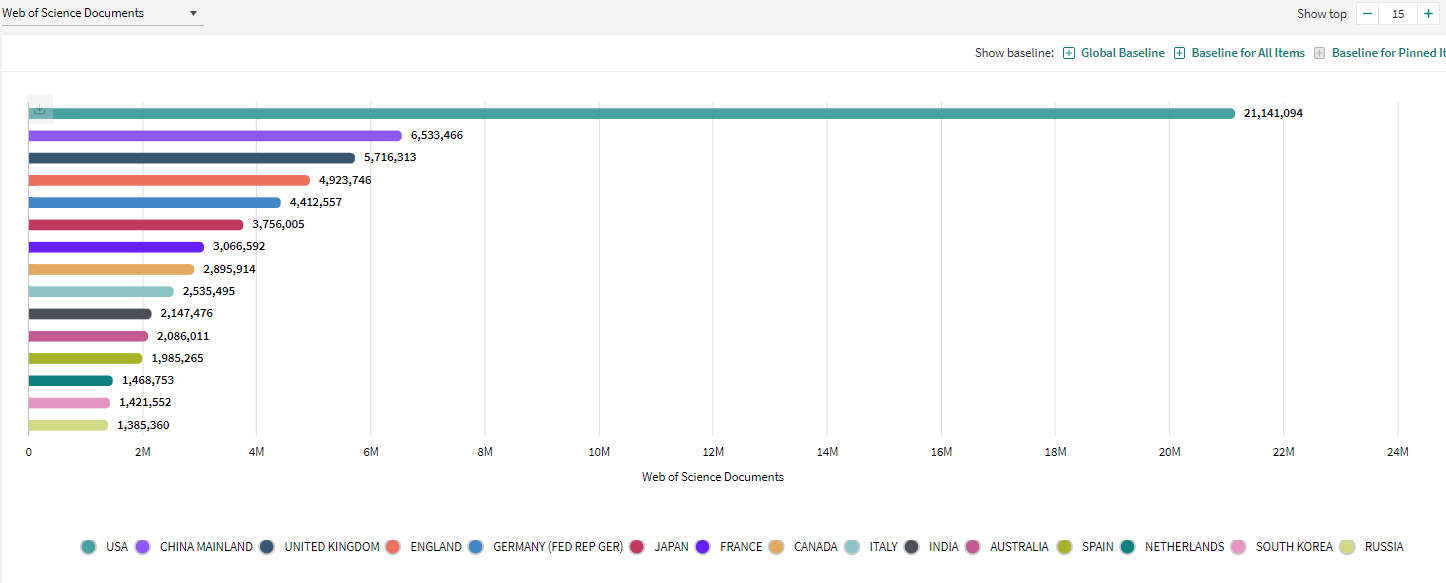1446x583 pixels.
Task: Click the RUSSIA legend color swatch
Action: tap(1347, 547)
